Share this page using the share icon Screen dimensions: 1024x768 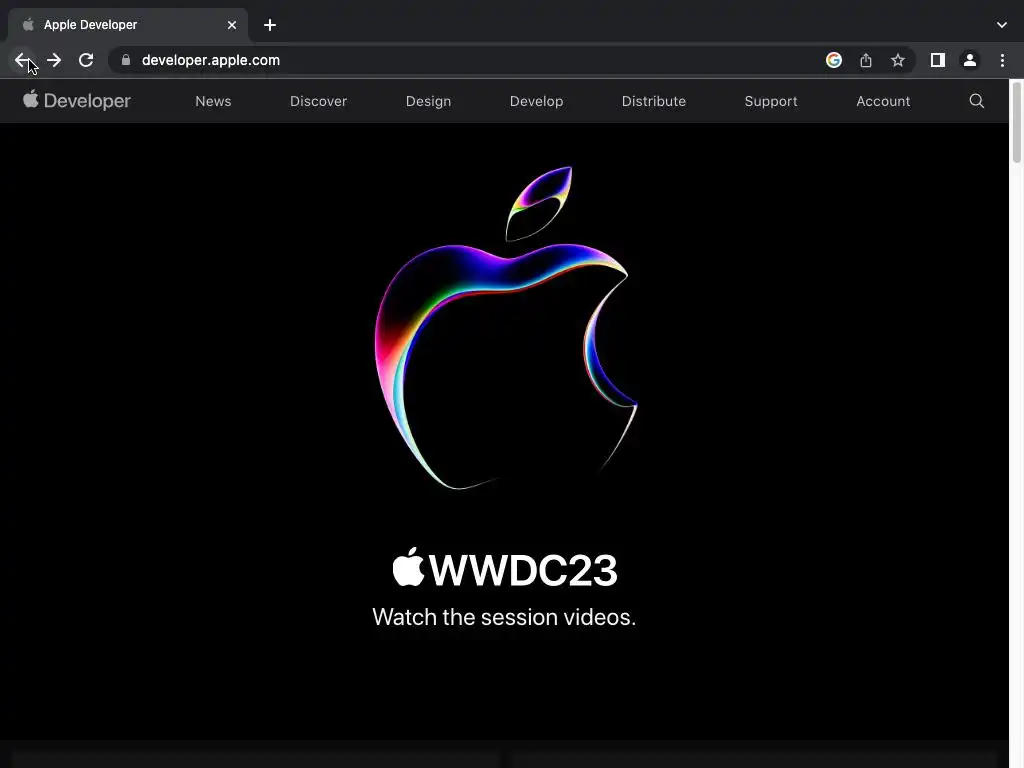(866, 60)
